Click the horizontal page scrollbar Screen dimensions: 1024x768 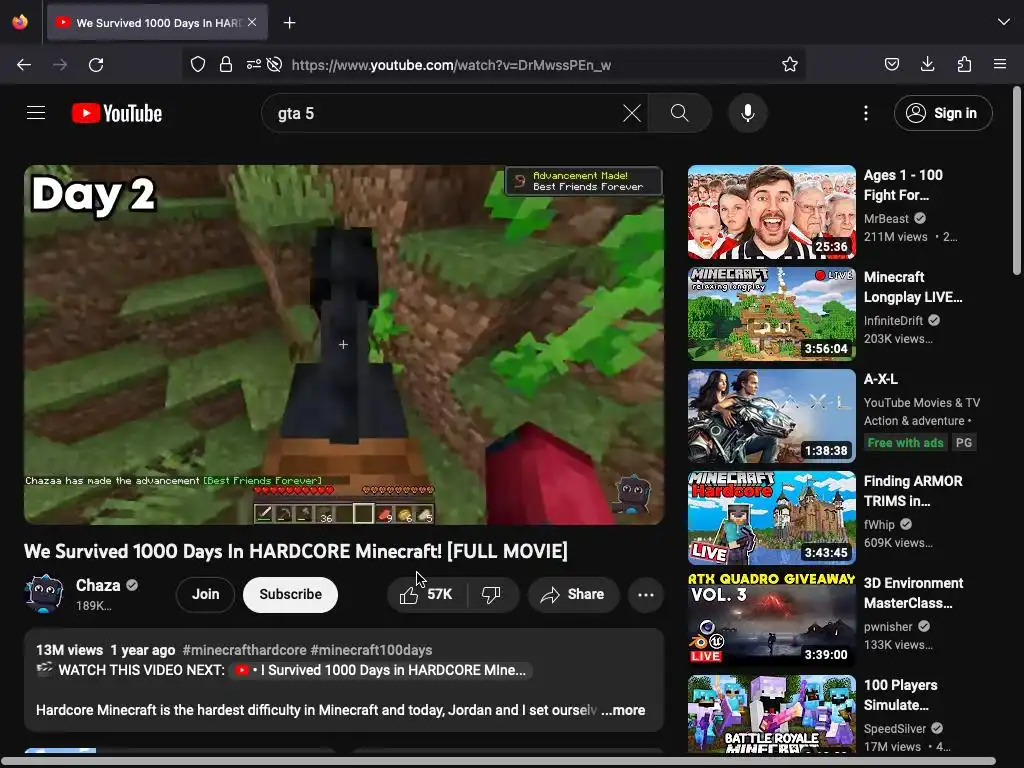click(x=498, y=761)
